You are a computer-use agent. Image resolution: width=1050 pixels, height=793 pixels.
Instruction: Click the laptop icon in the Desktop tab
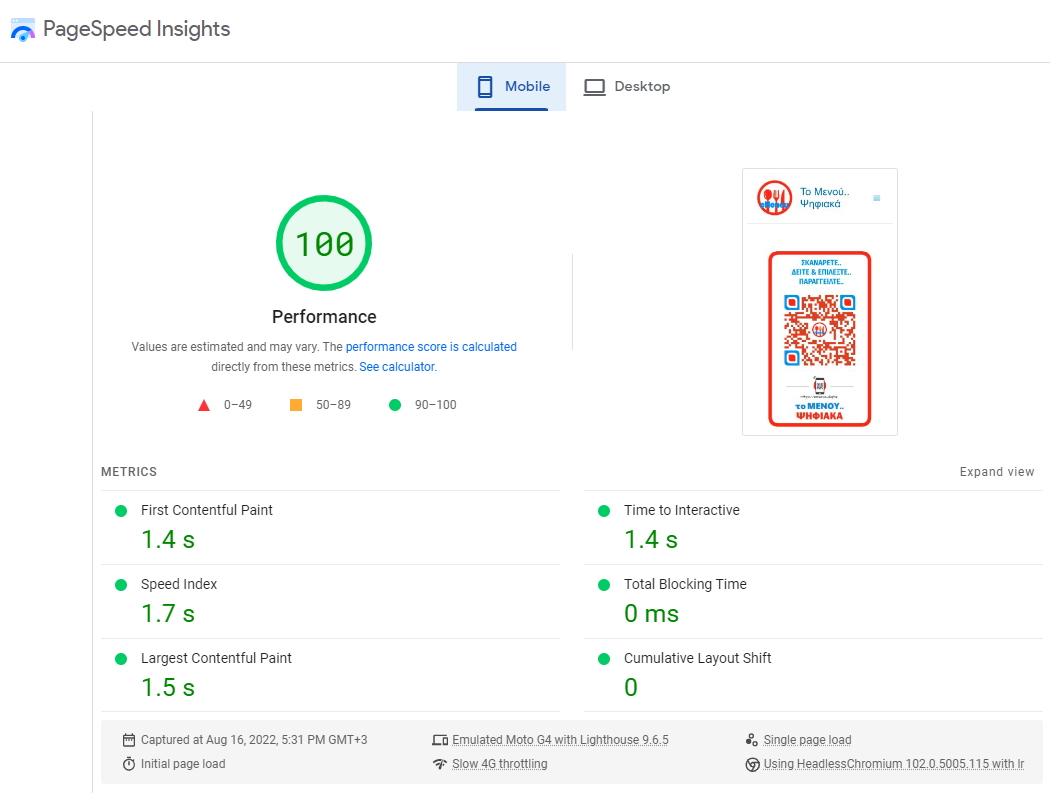click(x=594, y=87)
